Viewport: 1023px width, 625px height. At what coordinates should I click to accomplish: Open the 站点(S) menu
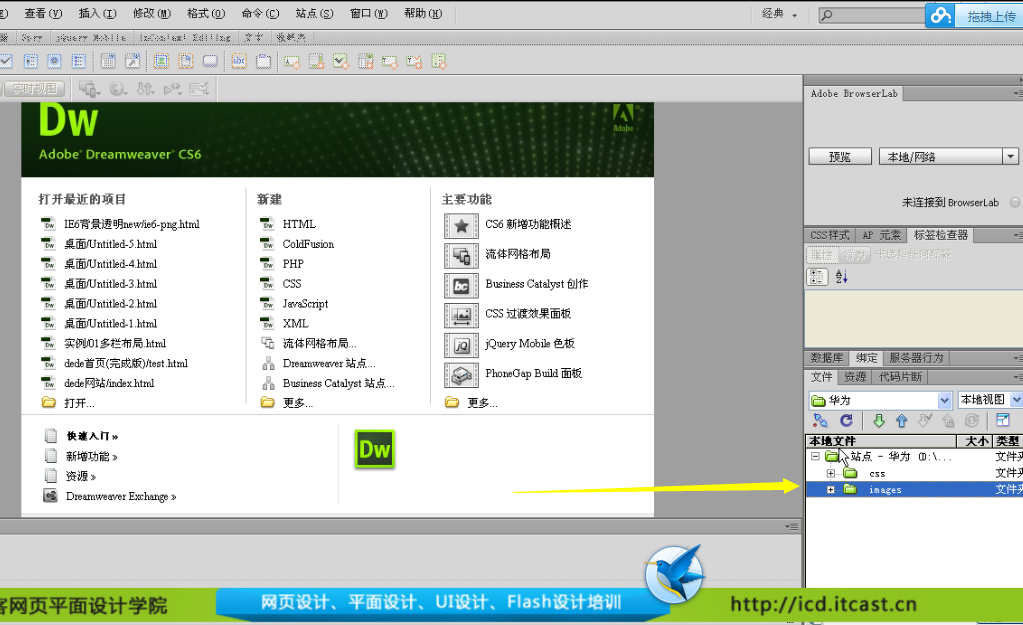[x=314, y=13]
